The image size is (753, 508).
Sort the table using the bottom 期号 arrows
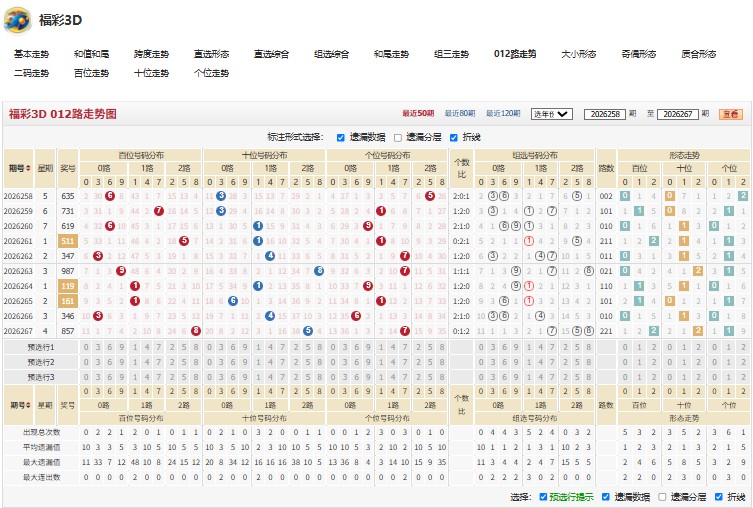coord(28,405)
